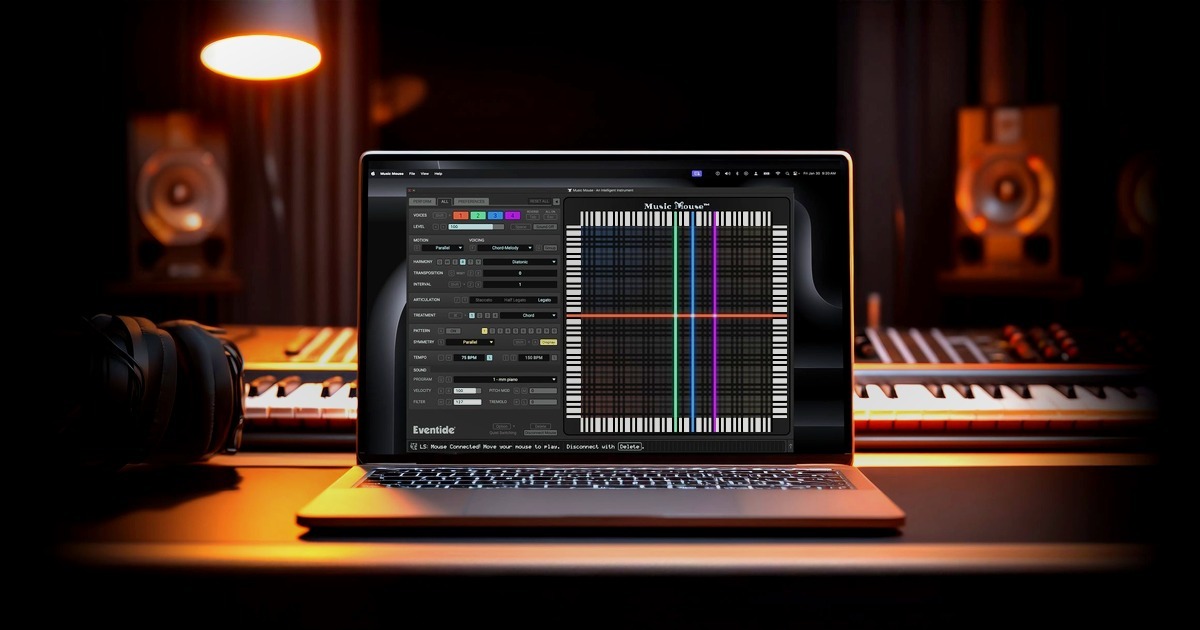The height and width of the screenshot is (630, 1200).
Task: Switch to the PERFORM tab
Action: pyautogui.click(x=422, y=201)
